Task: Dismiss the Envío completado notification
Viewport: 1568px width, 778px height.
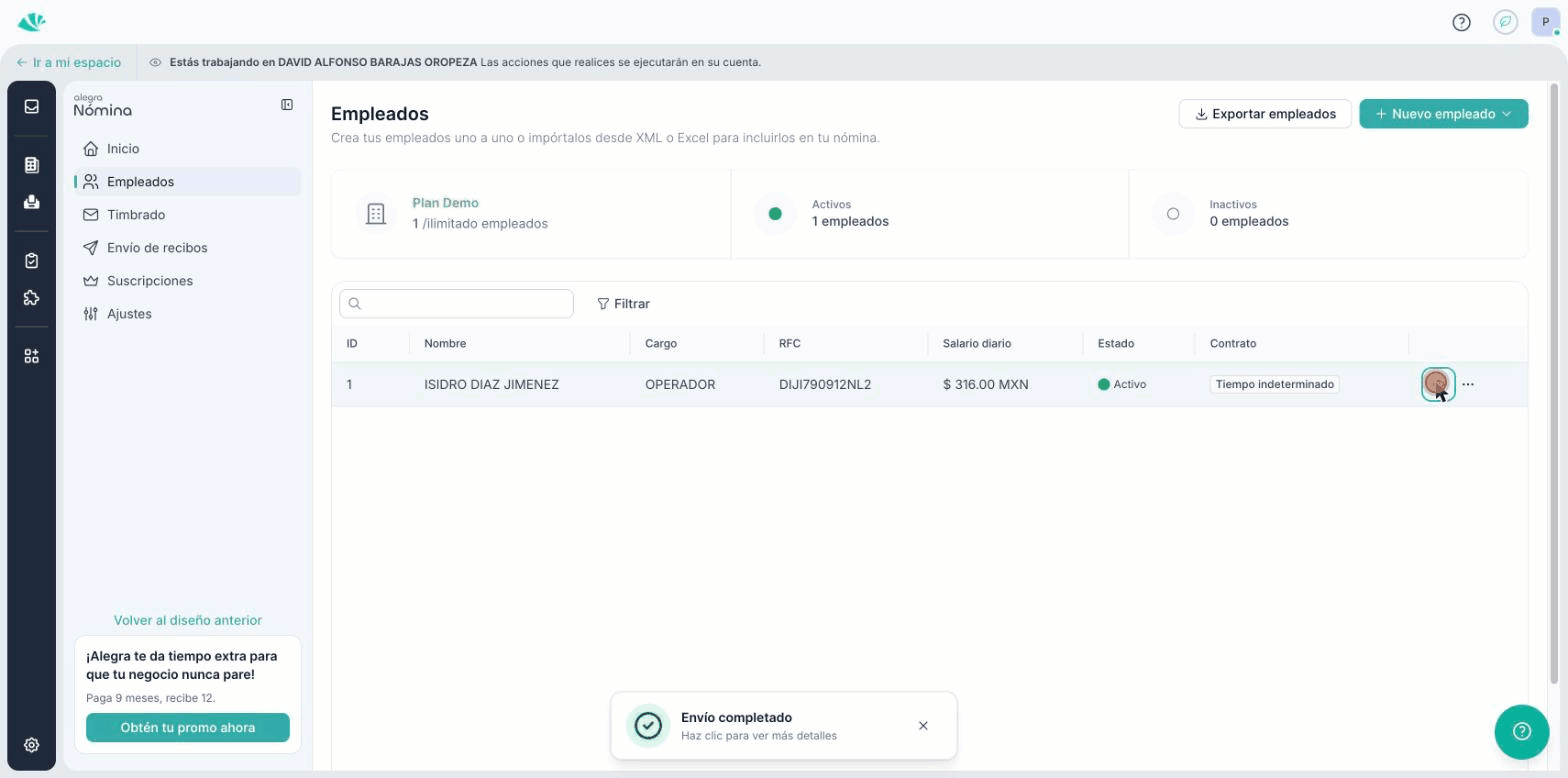Action: 923,726
